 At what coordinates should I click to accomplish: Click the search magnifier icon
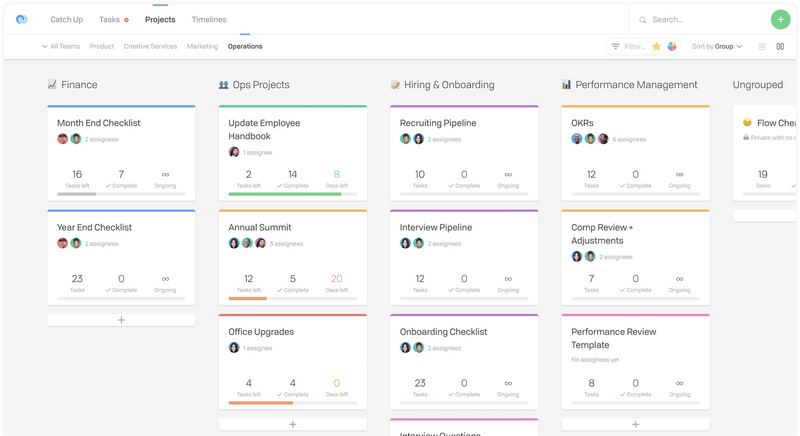tap(642, 20)
